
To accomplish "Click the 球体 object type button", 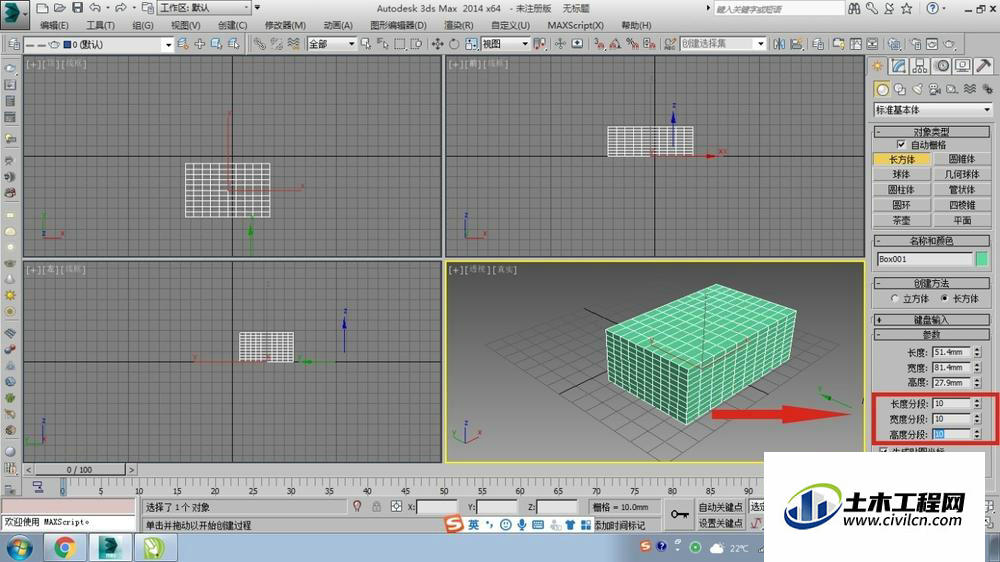I will 902,174.
